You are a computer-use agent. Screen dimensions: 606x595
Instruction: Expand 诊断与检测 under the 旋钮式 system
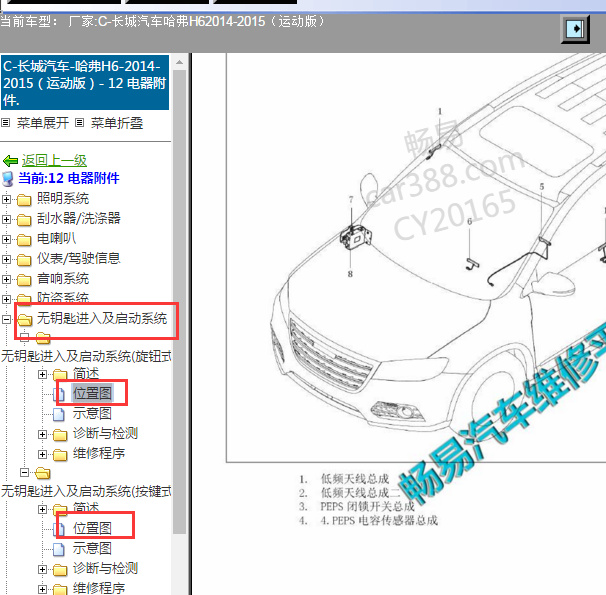pyautogui.click(x=43, y=435)
